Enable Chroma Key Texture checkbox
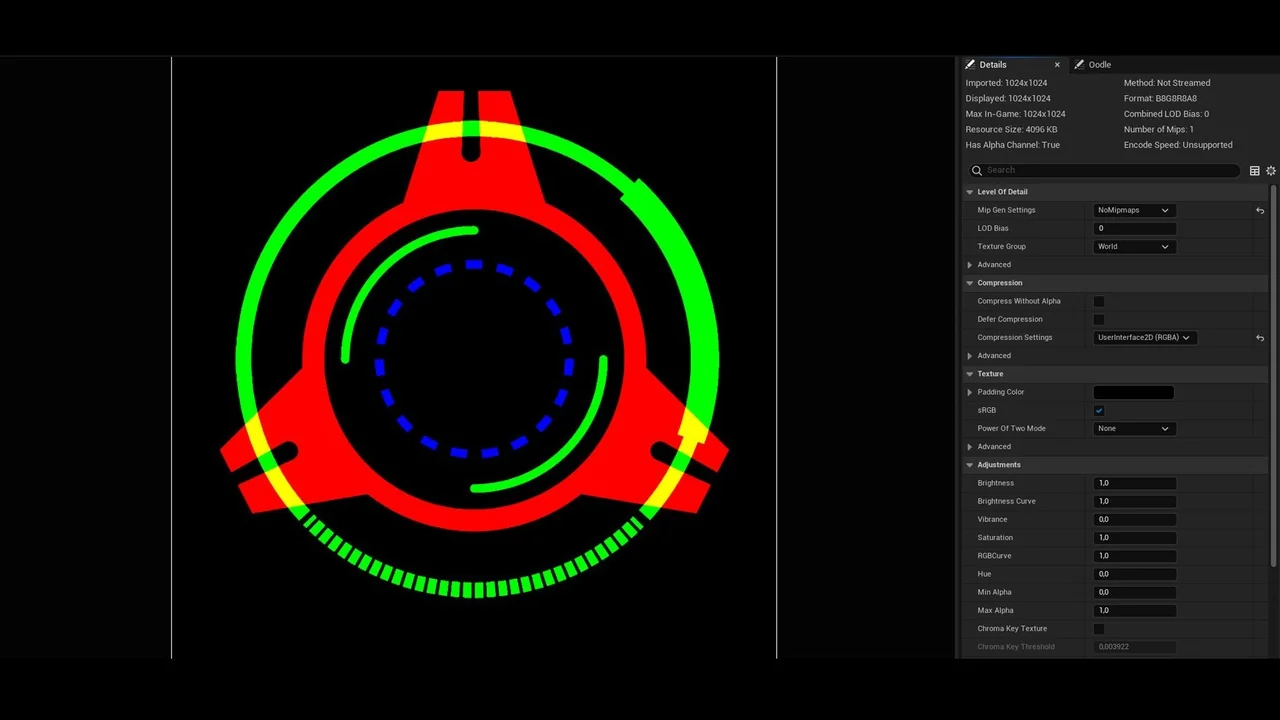 click(x=1099, y=629)
